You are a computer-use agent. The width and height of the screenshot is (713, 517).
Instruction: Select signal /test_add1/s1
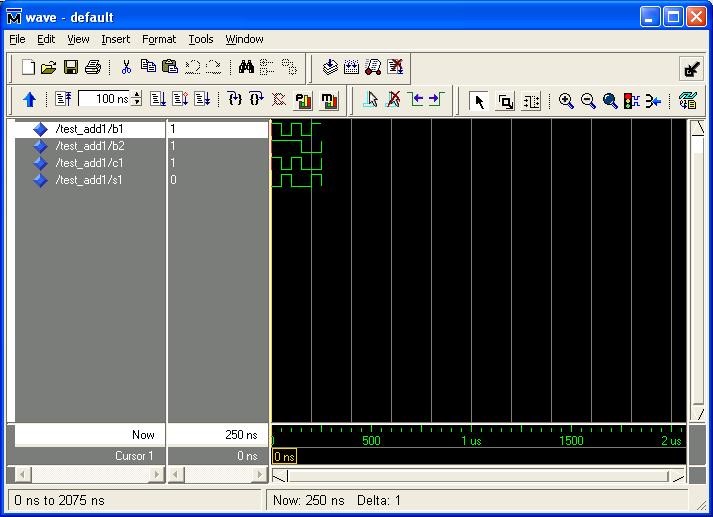(90, 180)
